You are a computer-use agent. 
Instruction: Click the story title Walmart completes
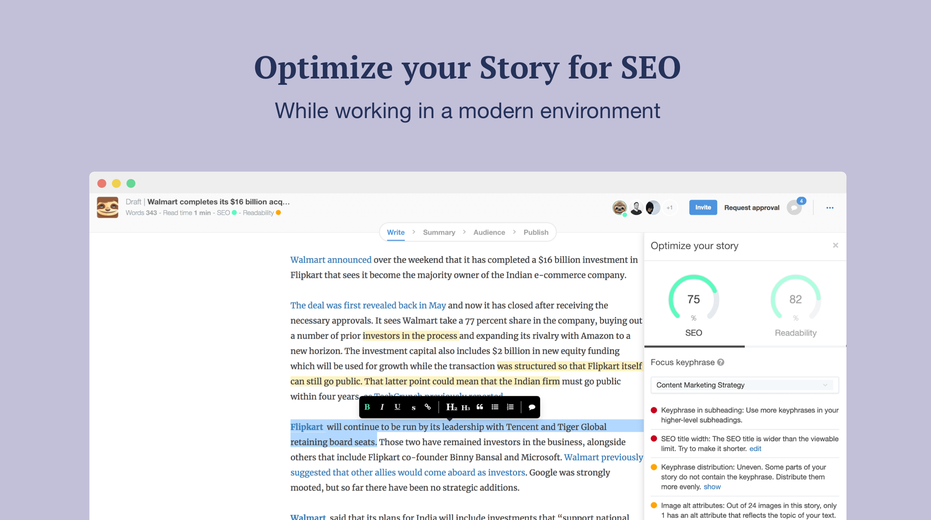[218, 202]
